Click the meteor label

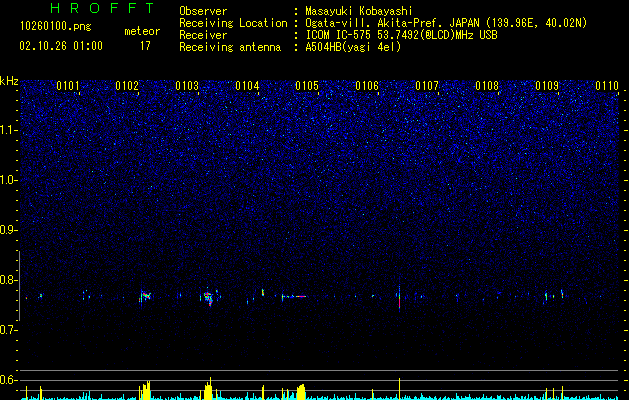coord(142,31)
